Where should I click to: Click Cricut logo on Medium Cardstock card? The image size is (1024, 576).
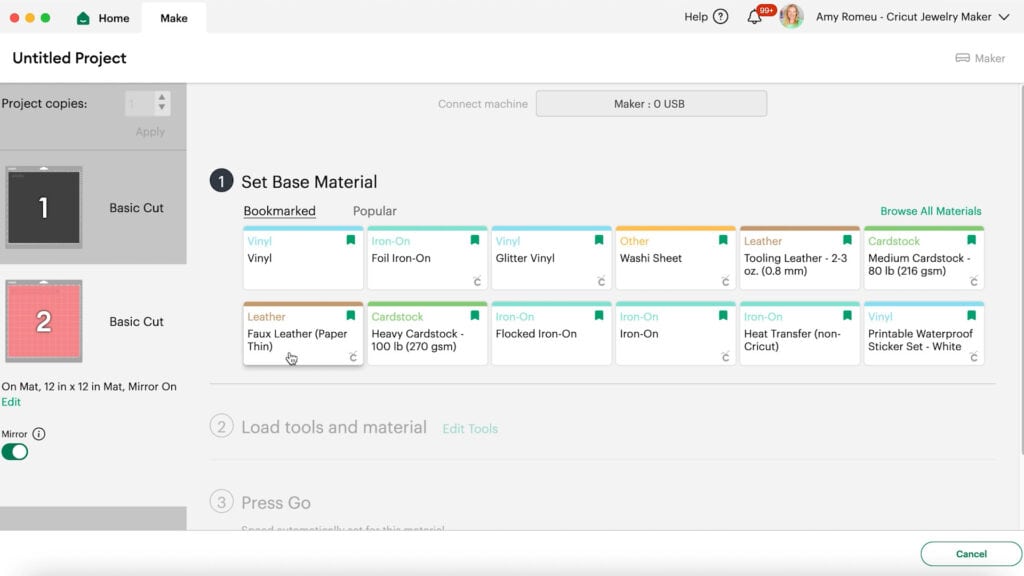(974, 281)
